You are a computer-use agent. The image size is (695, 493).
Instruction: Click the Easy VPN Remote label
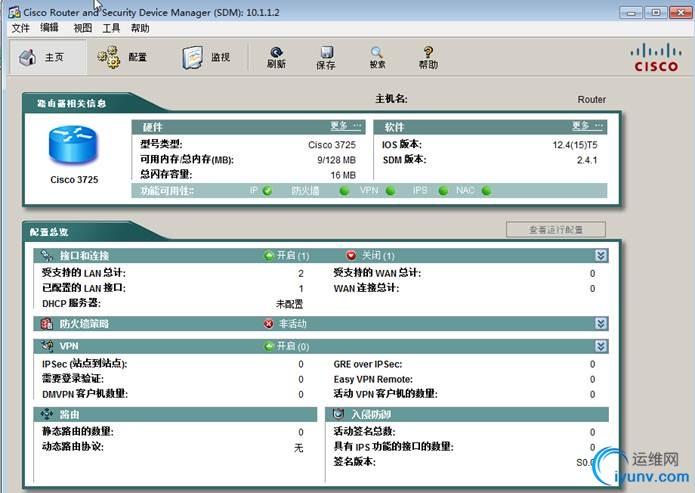click(373, 379)
